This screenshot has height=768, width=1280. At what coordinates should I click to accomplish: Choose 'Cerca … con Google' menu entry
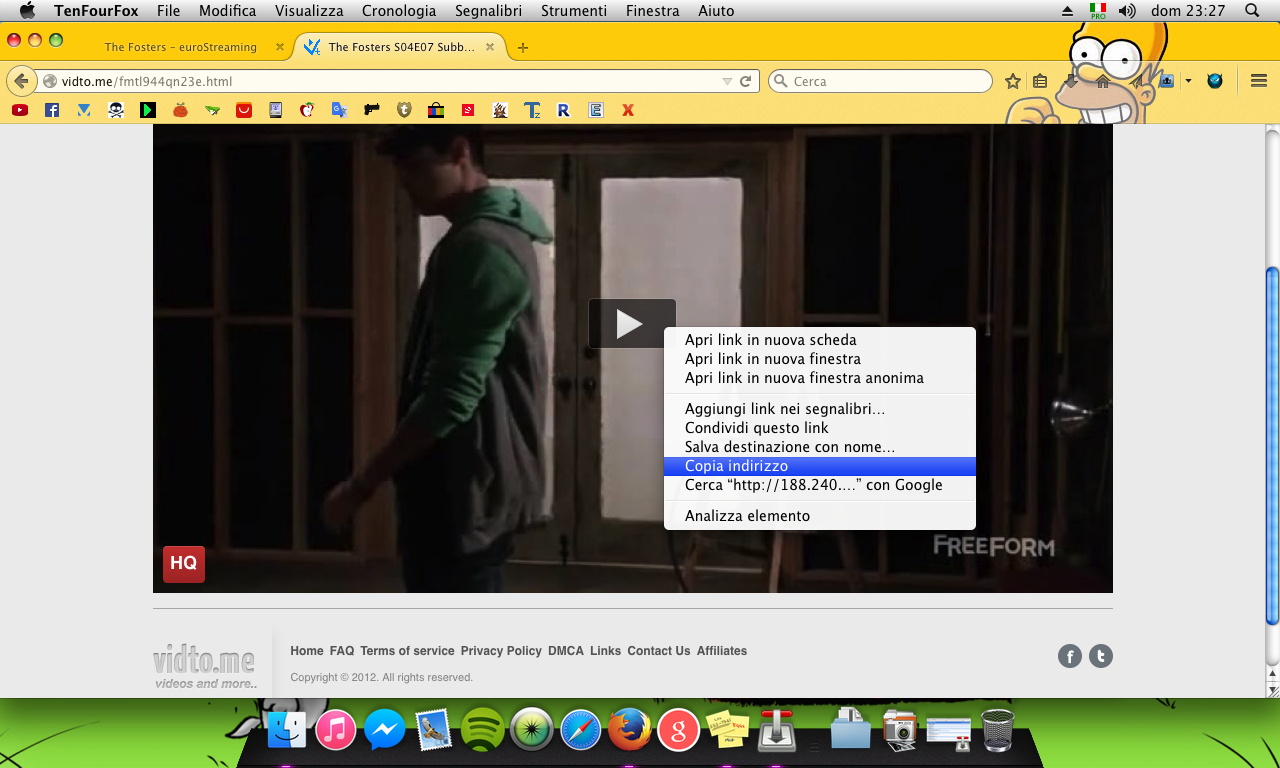point(820,485)
